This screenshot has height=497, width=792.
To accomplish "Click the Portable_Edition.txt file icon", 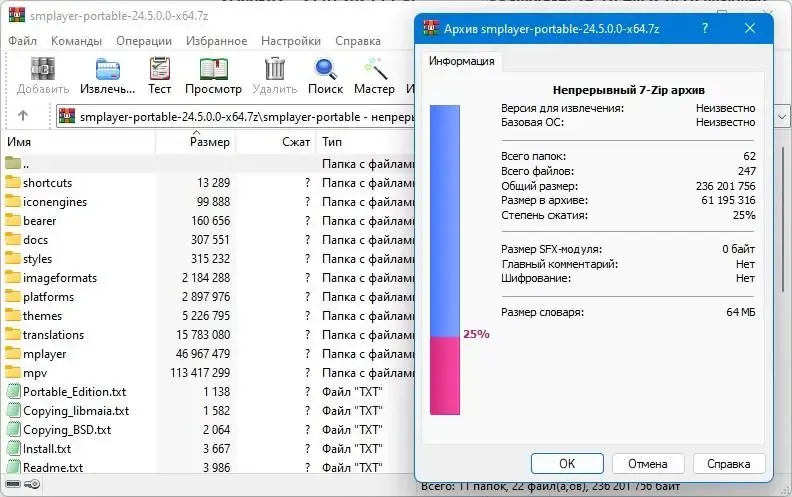I will (x=14, y=391).
